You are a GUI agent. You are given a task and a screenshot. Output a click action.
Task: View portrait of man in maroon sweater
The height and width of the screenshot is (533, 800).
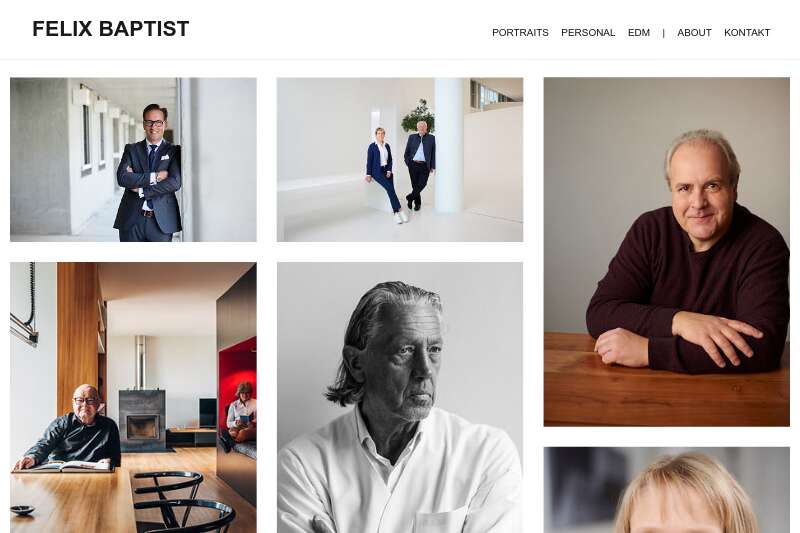tap(666, 252)
